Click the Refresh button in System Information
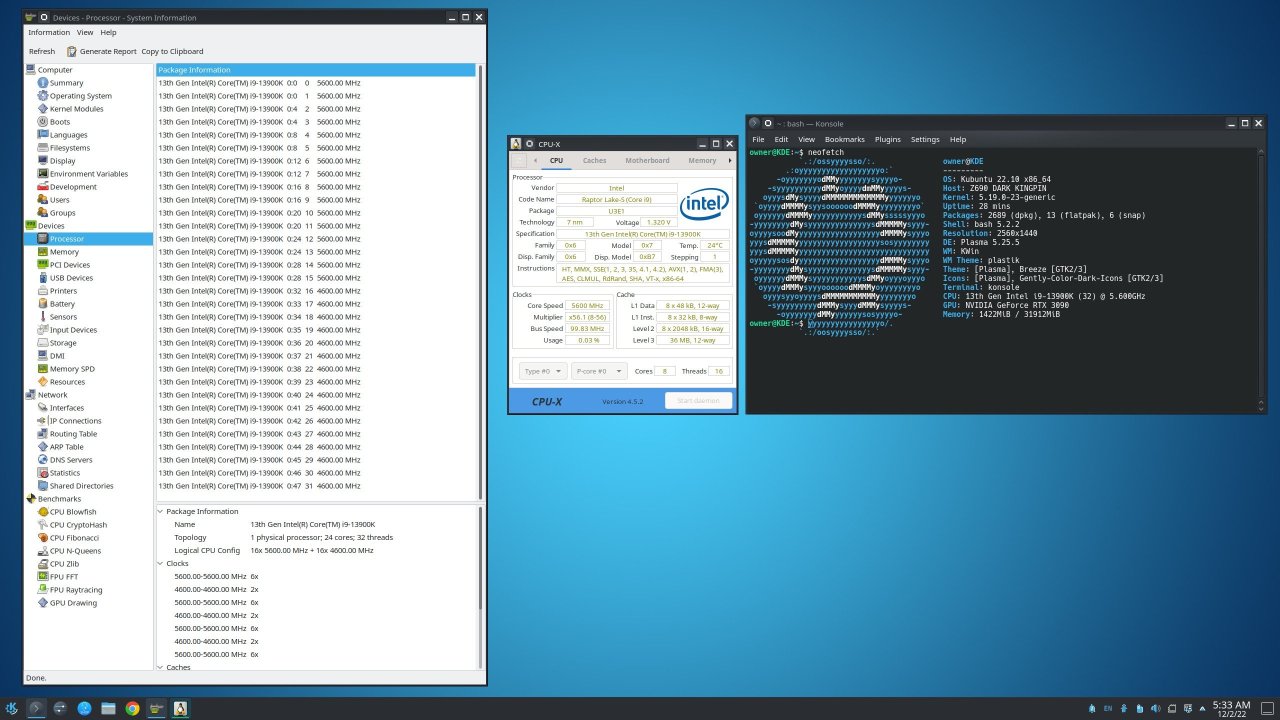Image resolution: width=1280 pixels, height=720 pixels. coord(42,51)
